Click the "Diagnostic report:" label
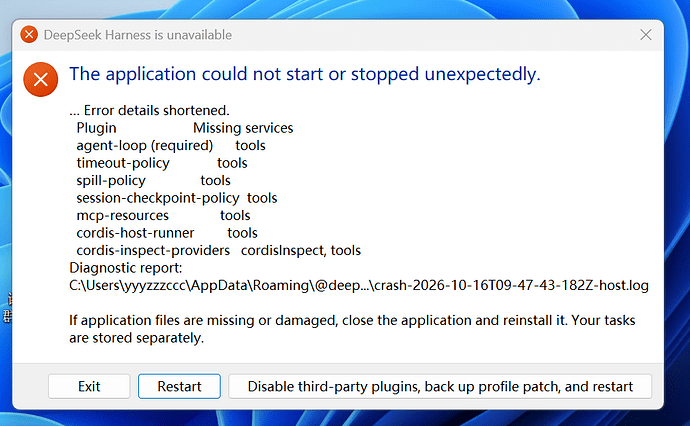Image resolution: width=690 pixels, height=426 pixels. 125,268
